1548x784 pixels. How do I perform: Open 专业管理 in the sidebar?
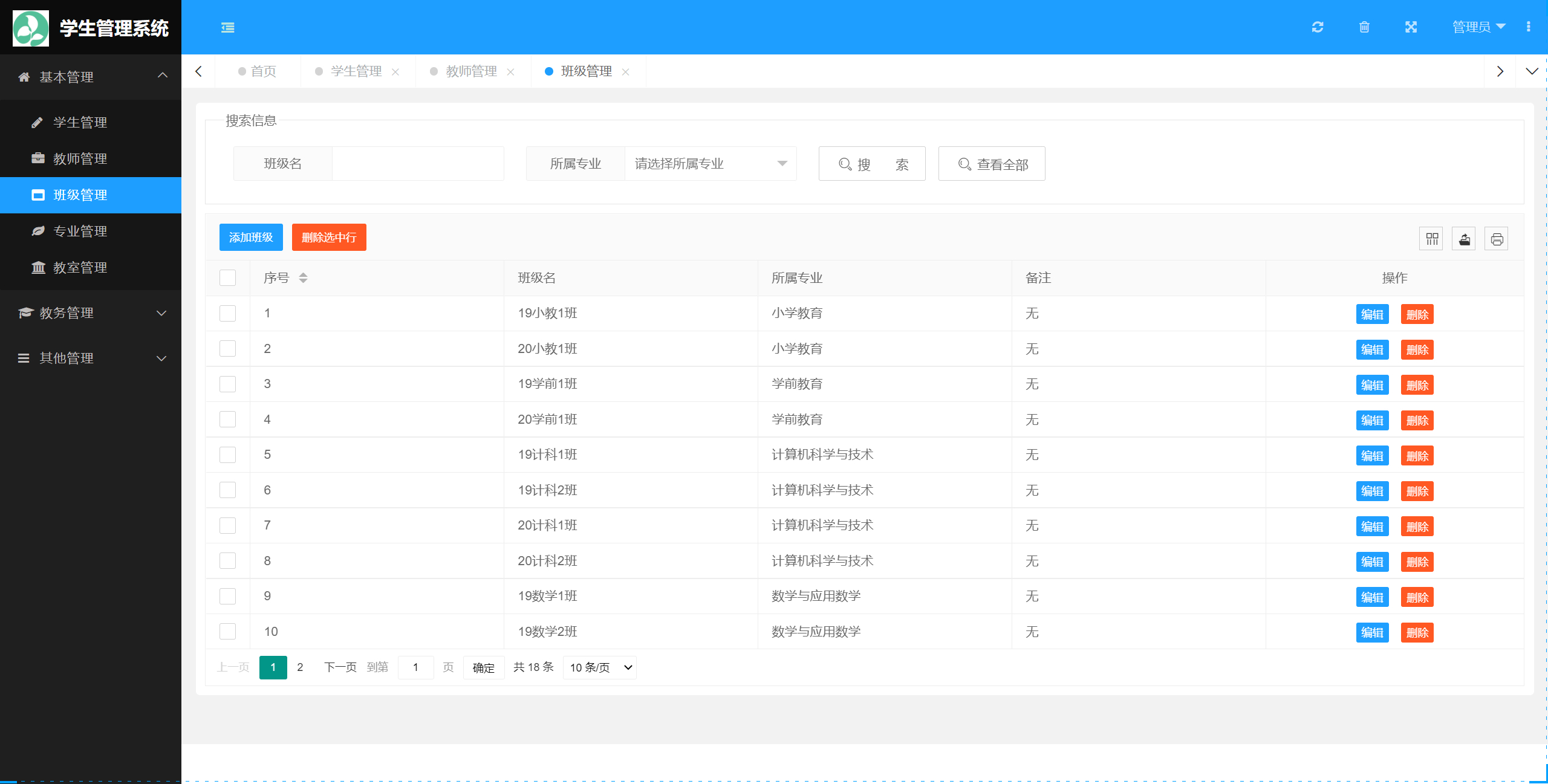[91, 232]
